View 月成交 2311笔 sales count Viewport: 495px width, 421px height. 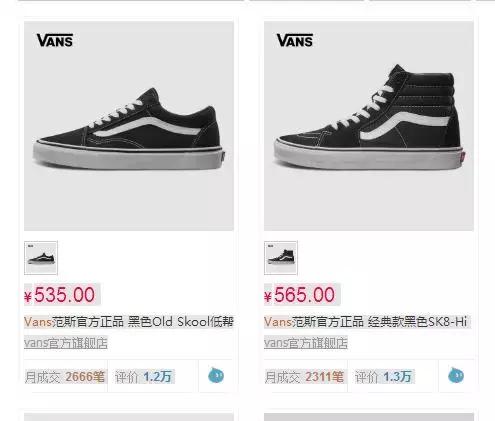coord(304,377)
